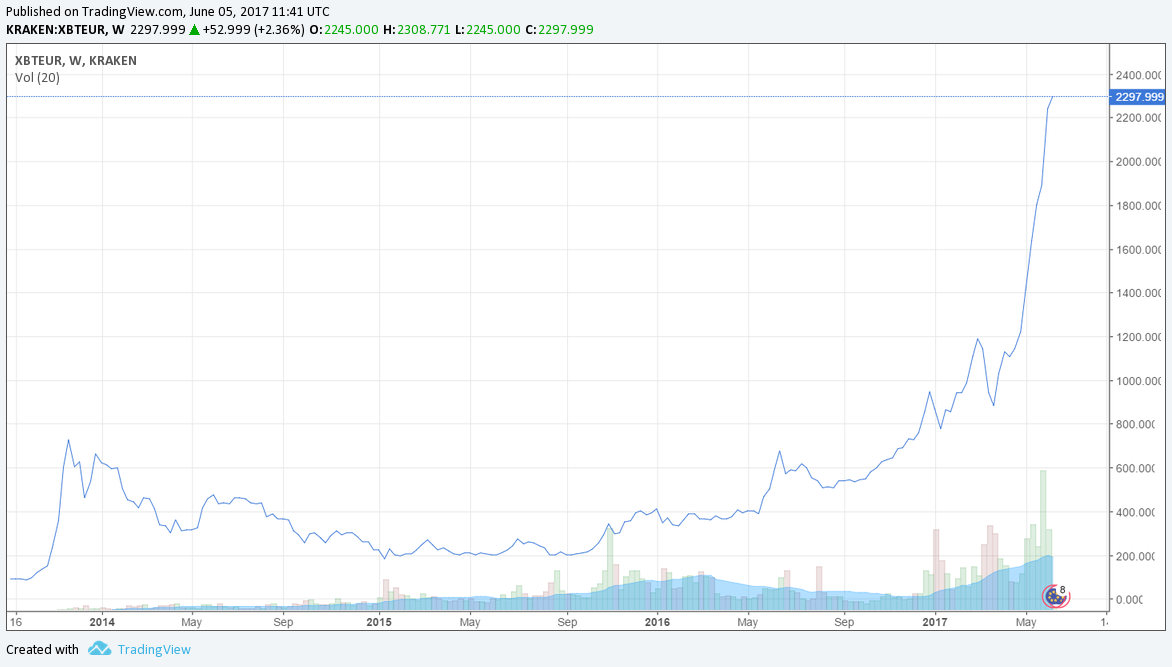Click the 2014 label on the time axis
This screenshot has height=667, width=1172.
click(x=102, y=622)
